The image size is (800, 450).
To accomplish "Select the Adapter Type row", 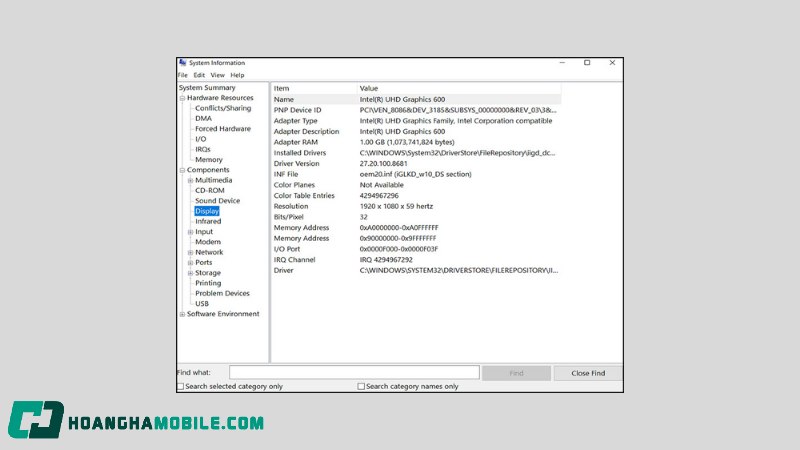I will point(416,121).
